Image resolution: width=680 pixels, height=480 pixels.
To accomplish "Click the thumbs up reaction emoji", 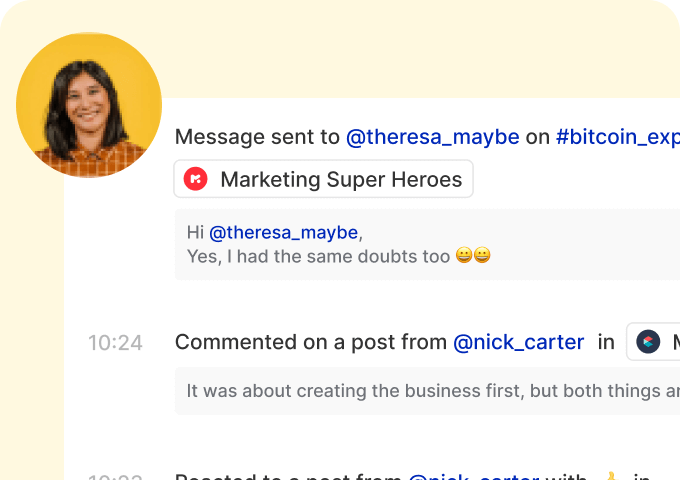I will click(x=611, y=476).
